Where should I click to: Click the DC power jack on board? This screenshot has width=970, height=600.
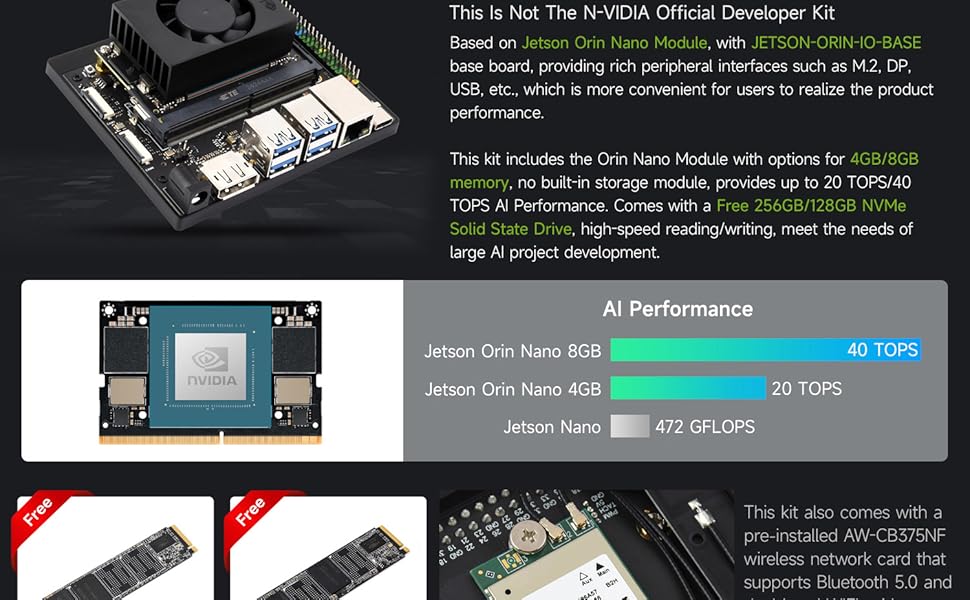(192, 193)
